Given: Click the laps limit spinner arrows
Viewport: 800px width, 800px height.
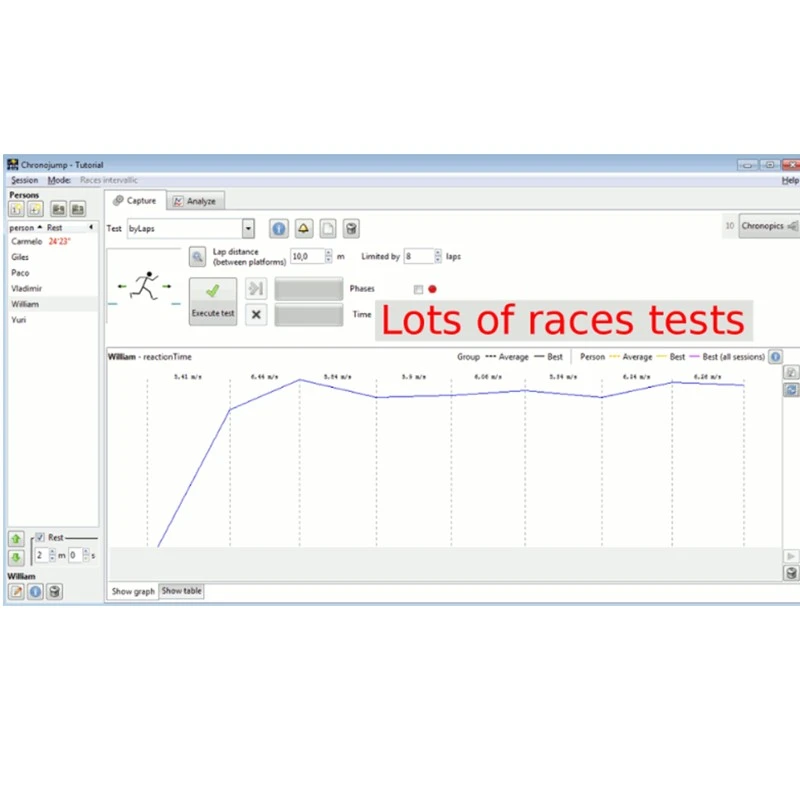Looking at the screenshot, I should (x=437, y=257).
